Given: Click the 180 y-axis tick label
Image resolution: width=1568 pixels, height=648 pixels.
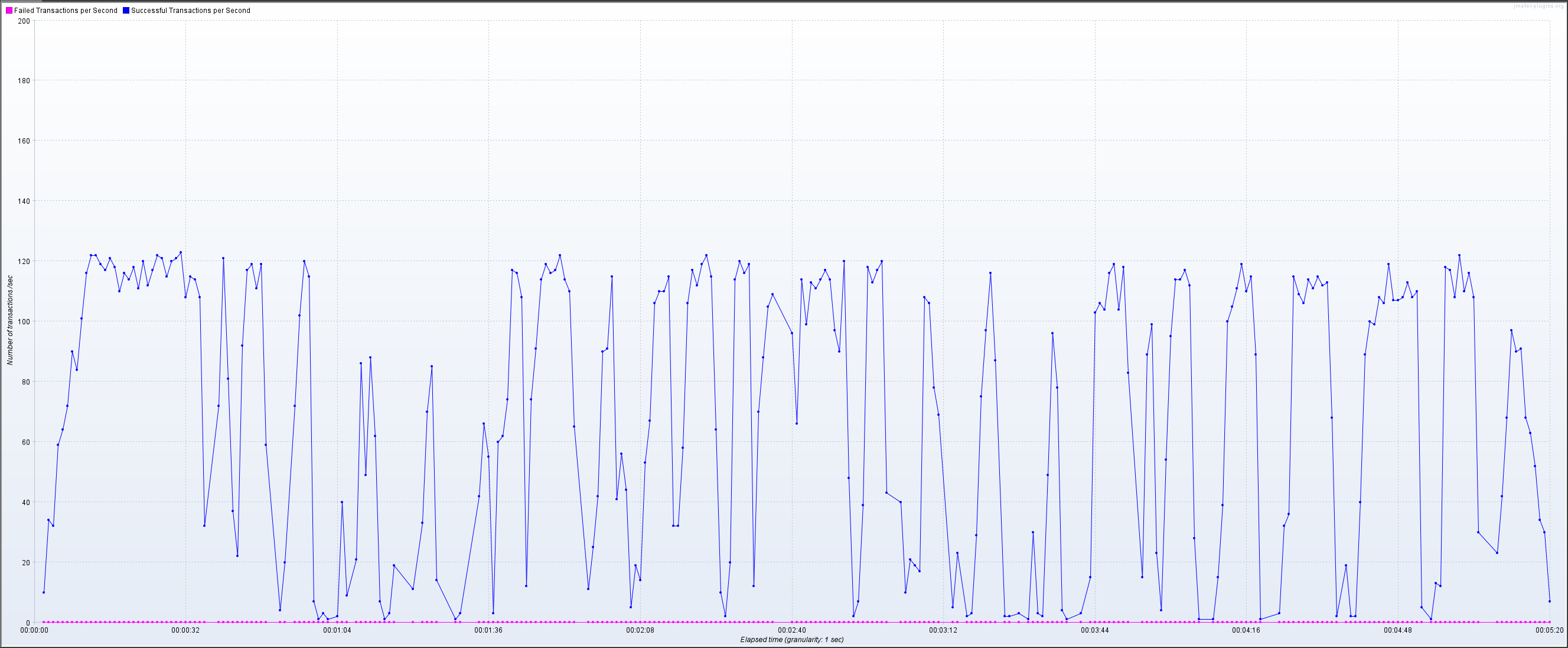Looking at the screenshot, I should 24,80.
